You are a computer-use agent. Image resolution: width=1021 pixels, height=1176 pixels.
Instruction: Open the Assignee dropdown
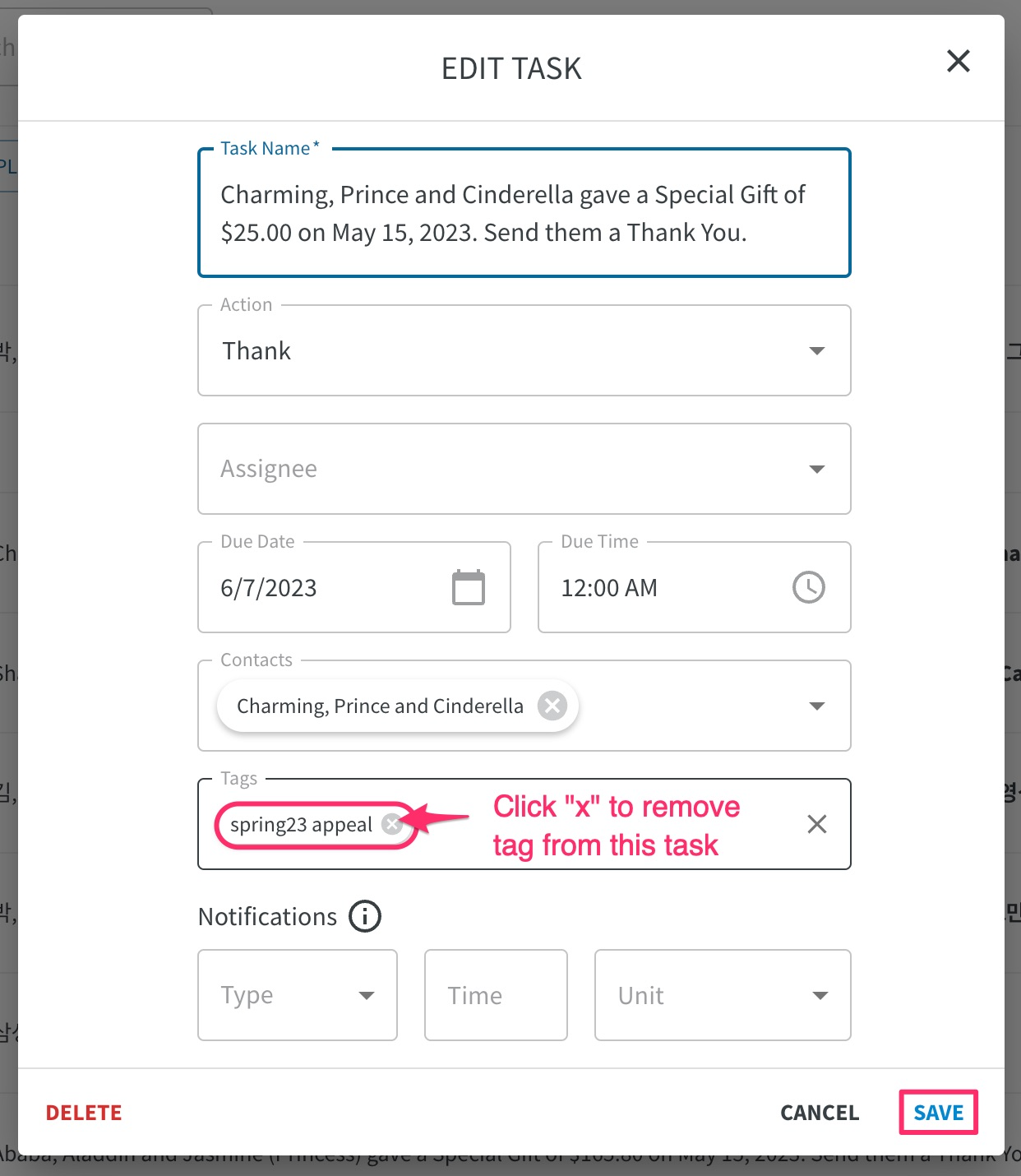[524, 469]
